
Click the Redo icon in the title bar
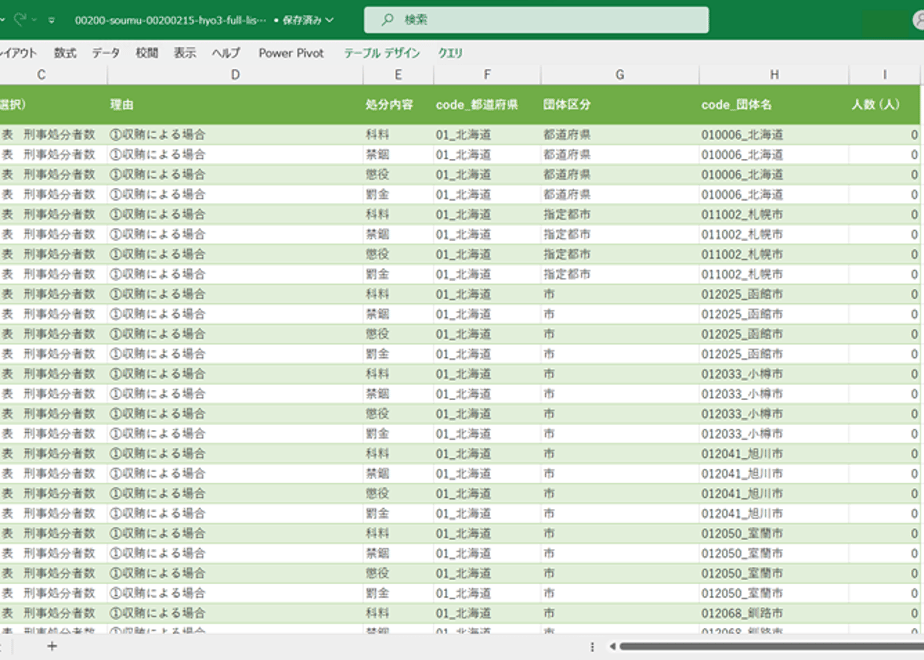click(21, 19)
